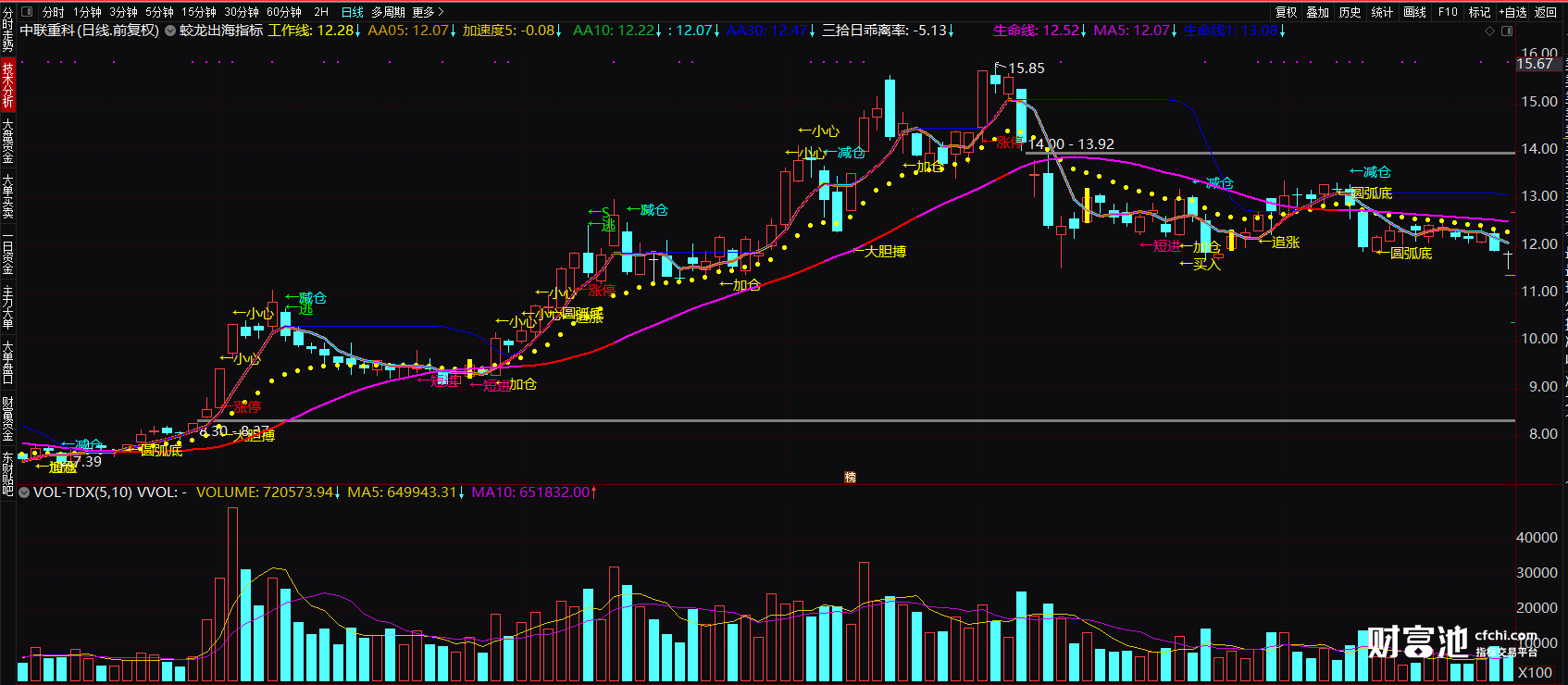Open 技术分析 sidebar tab

7,83
